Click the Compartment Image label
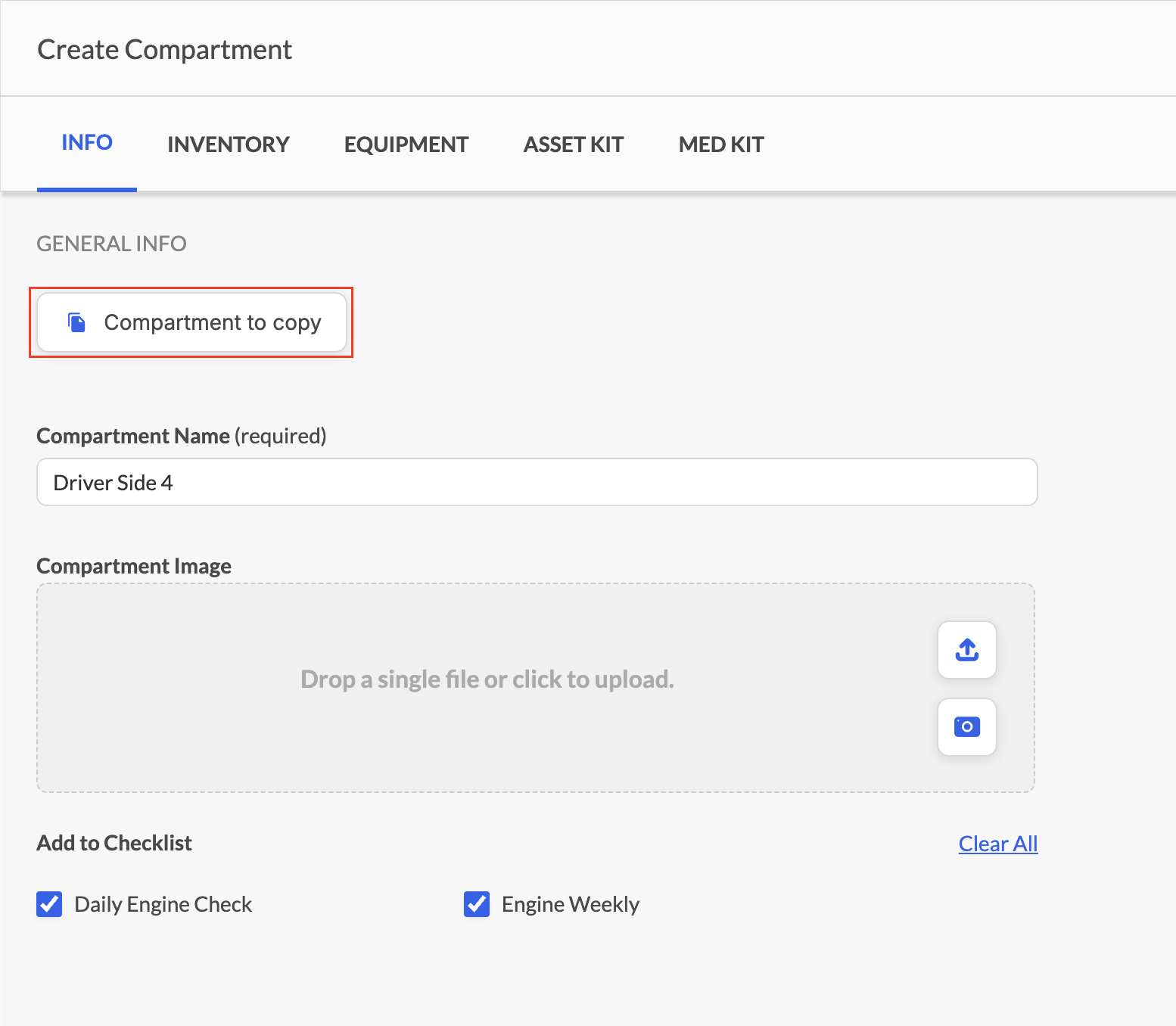Screen dimensions: 1176x1026 point(134,566)
